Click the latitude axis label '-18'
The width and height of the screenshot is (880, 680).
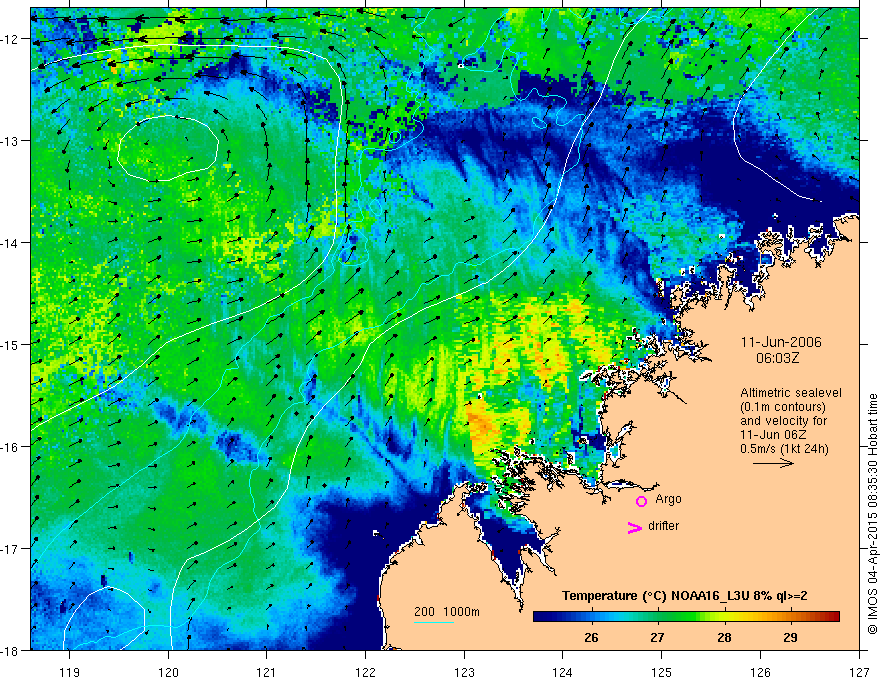[10, 650]
